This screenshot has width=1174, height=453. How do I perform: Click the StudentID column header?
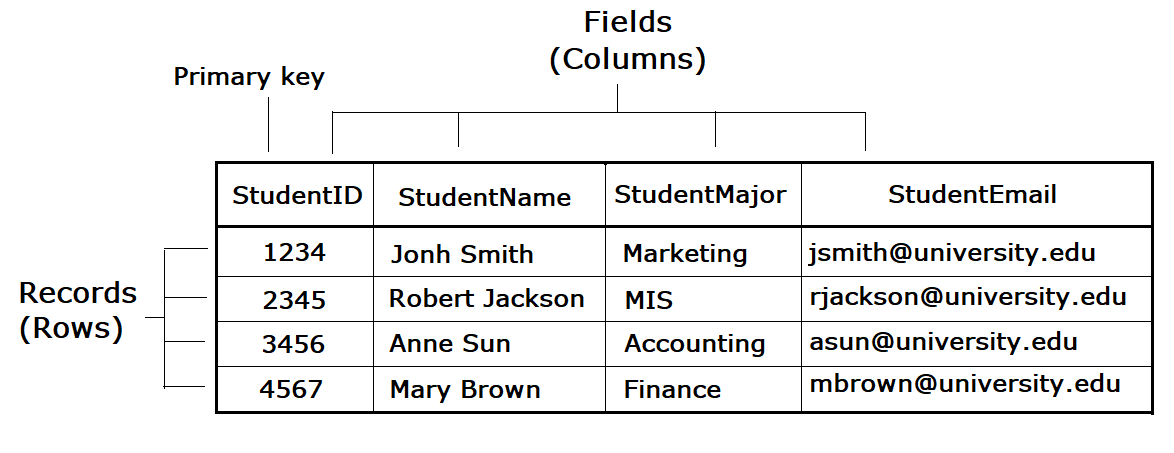(296, 195)
